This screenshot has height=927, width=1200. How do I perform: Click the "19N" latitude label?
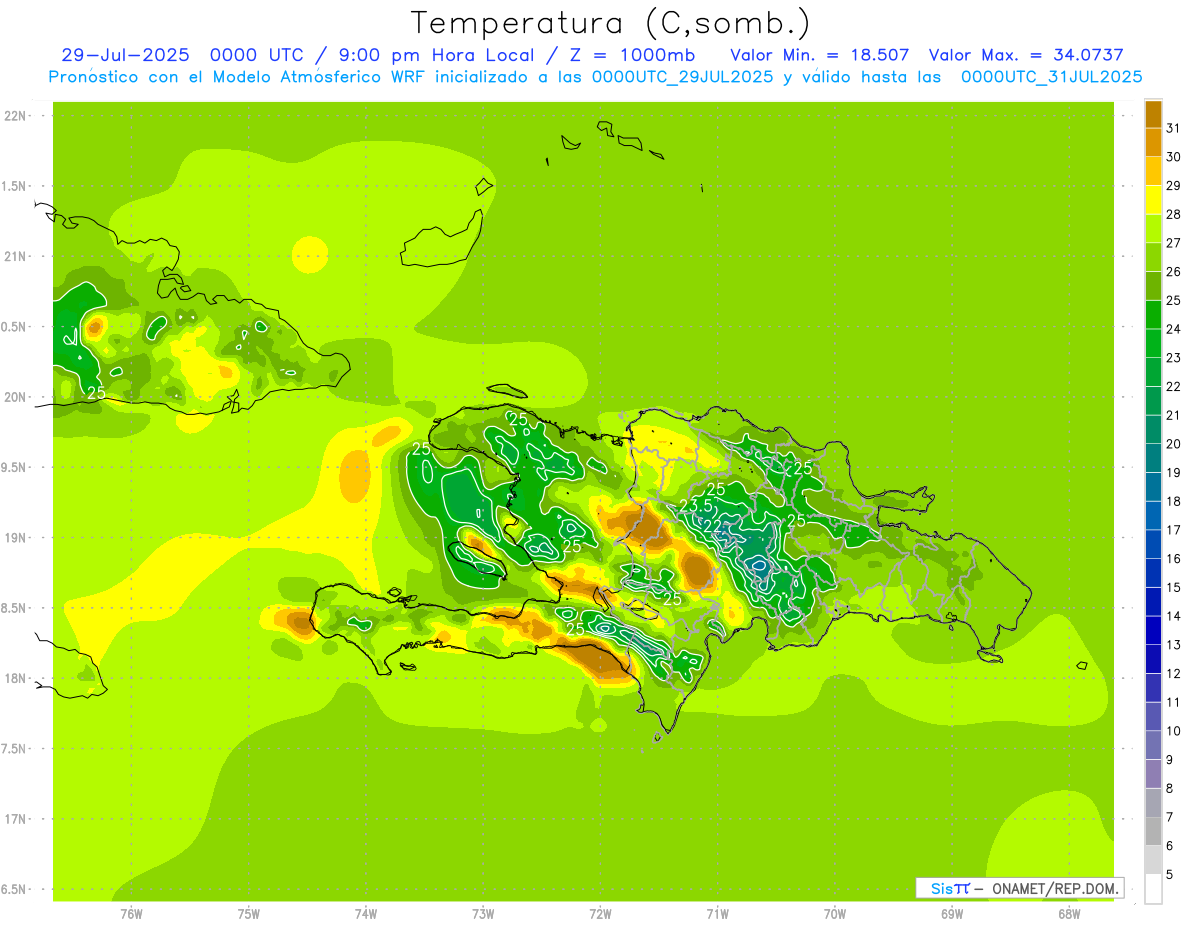(16, 538)
